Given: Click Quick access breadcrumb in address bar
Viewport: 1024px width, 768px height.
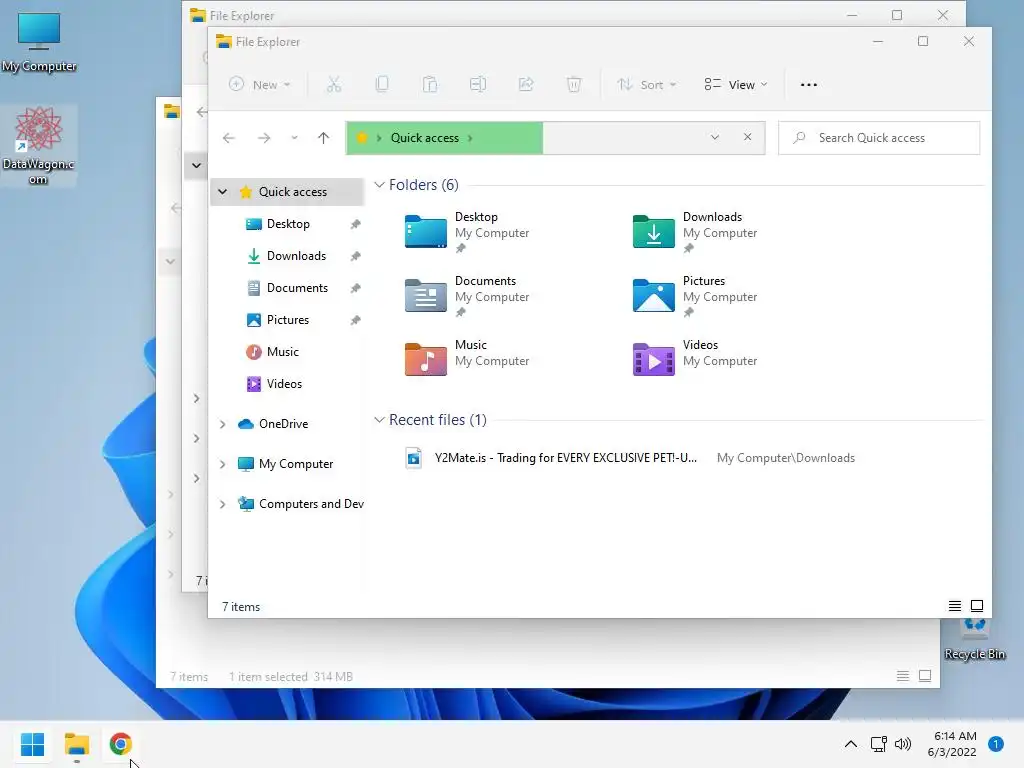Looking at the screenshot, I should pyautogui.click(x=424, y=138).
